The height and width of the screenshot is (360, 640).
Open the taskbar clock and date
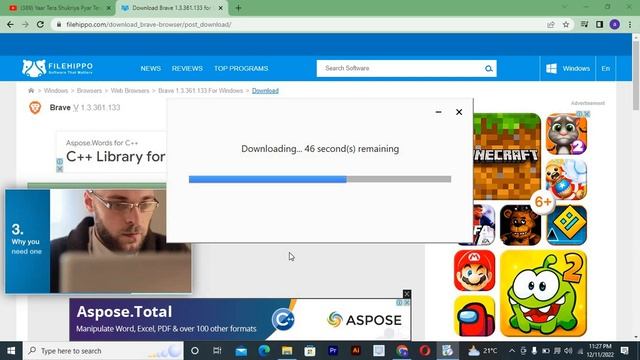pyautogui.click(x=600, y=351)
